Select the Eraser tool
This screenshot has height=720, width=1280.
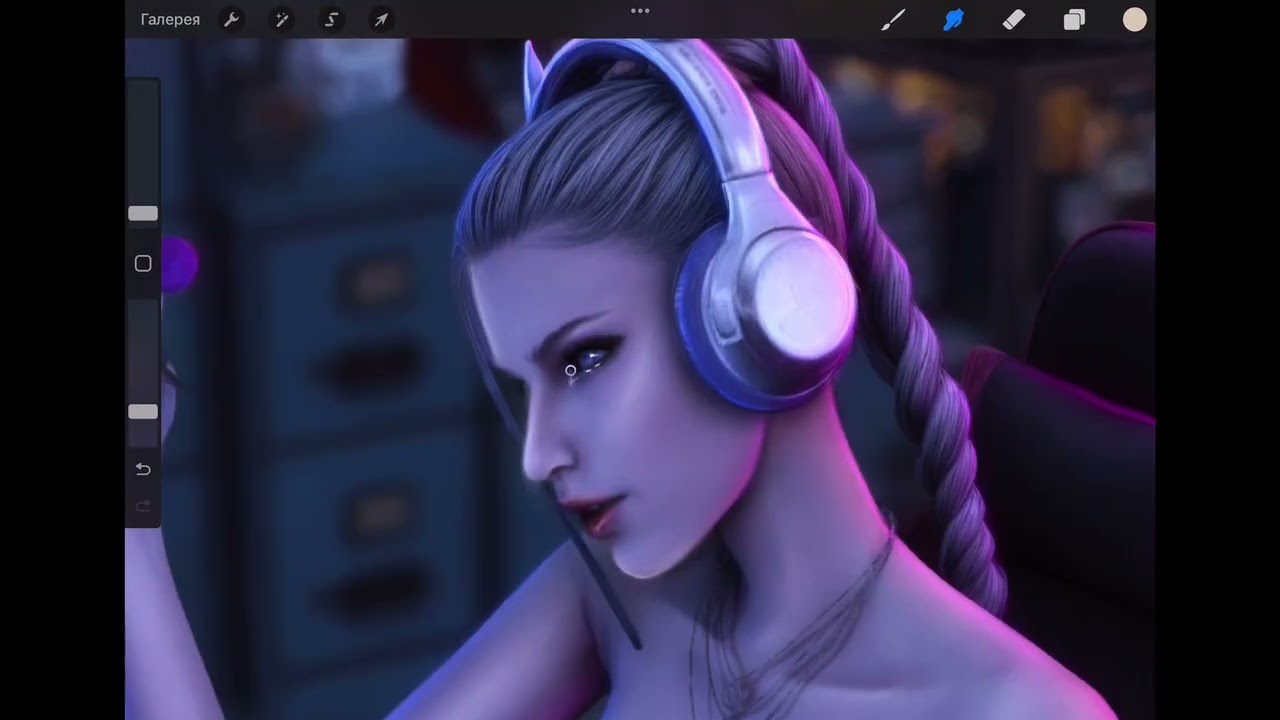[1013, 19]
